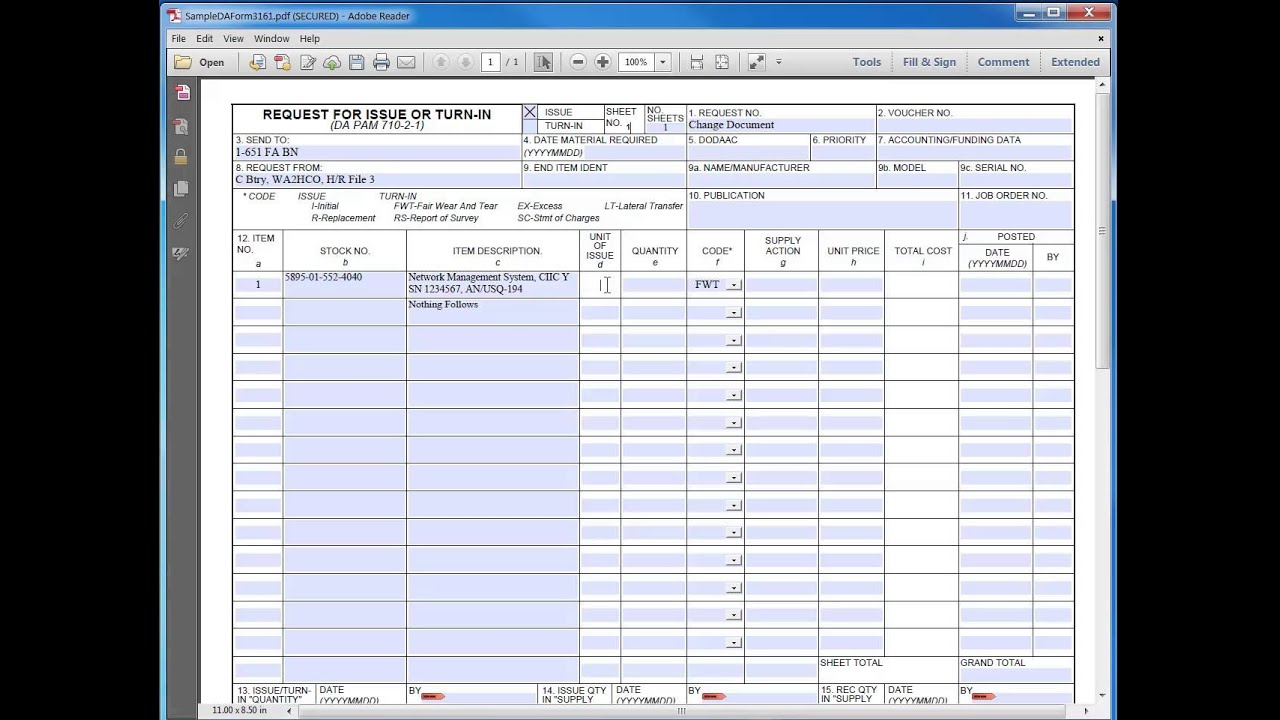The image size is (1280, 720).
Task: Click the Send To field with 1-651 FA BN
Action: pyautogui.click(x=377, y=153)
